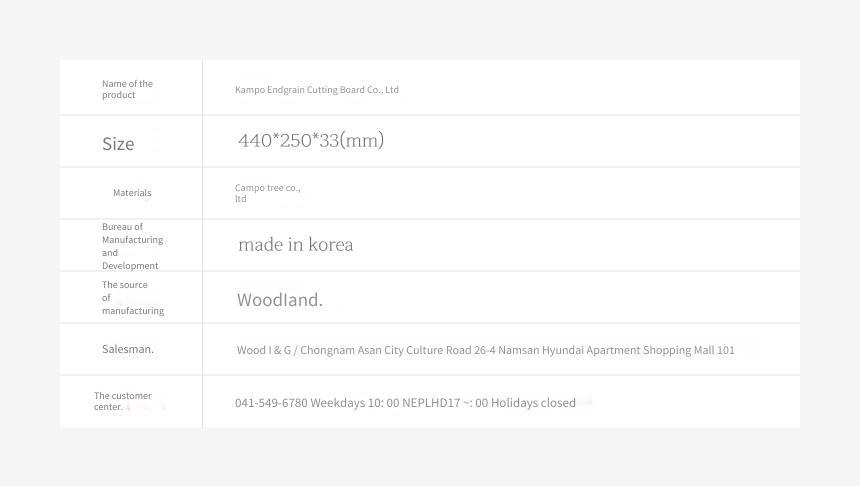Select the Woodland. value text

pyautogui.click(x=280, y=299)
